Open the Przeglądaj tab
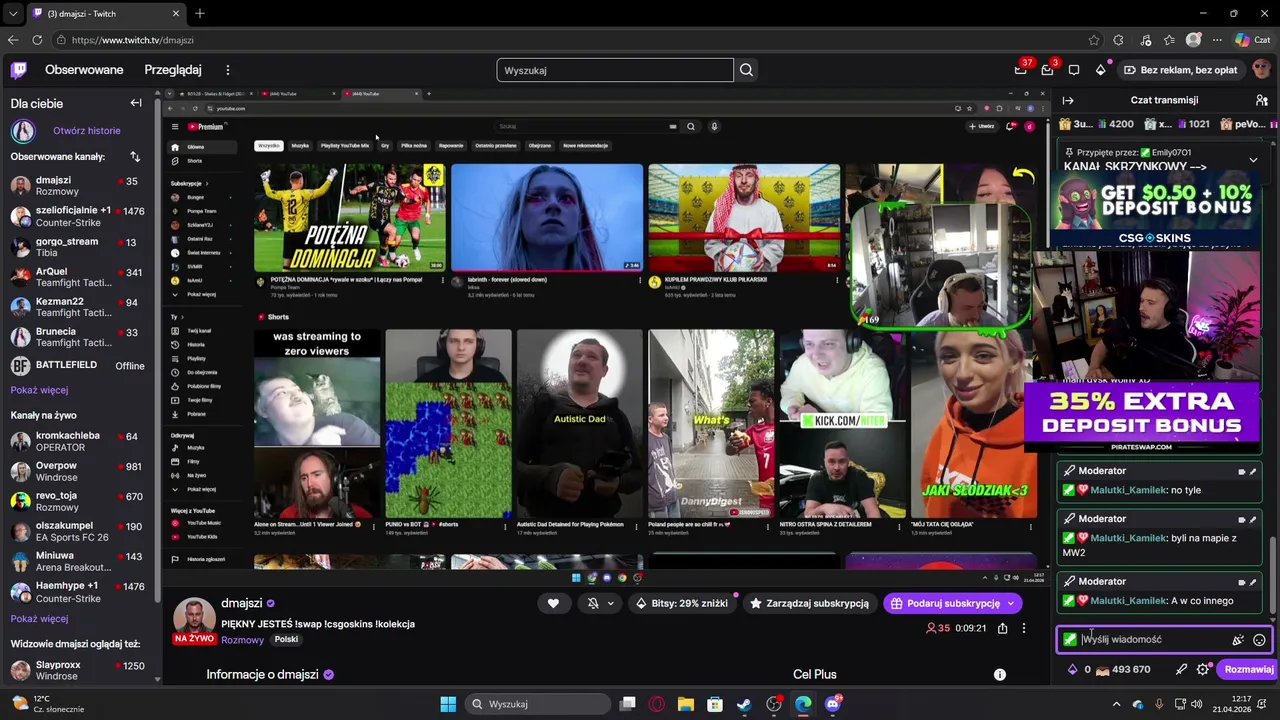 tap(173, 70)
